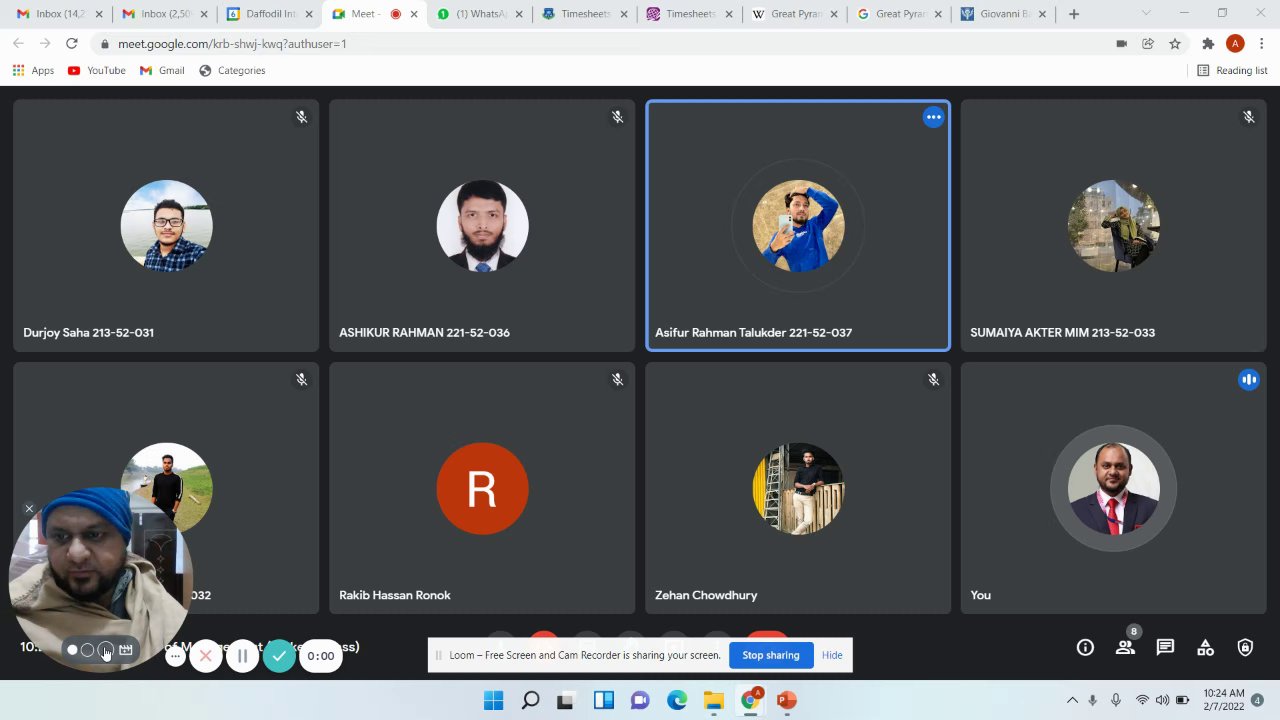Hide the Loom sharing notification bar

coord(832,655)
